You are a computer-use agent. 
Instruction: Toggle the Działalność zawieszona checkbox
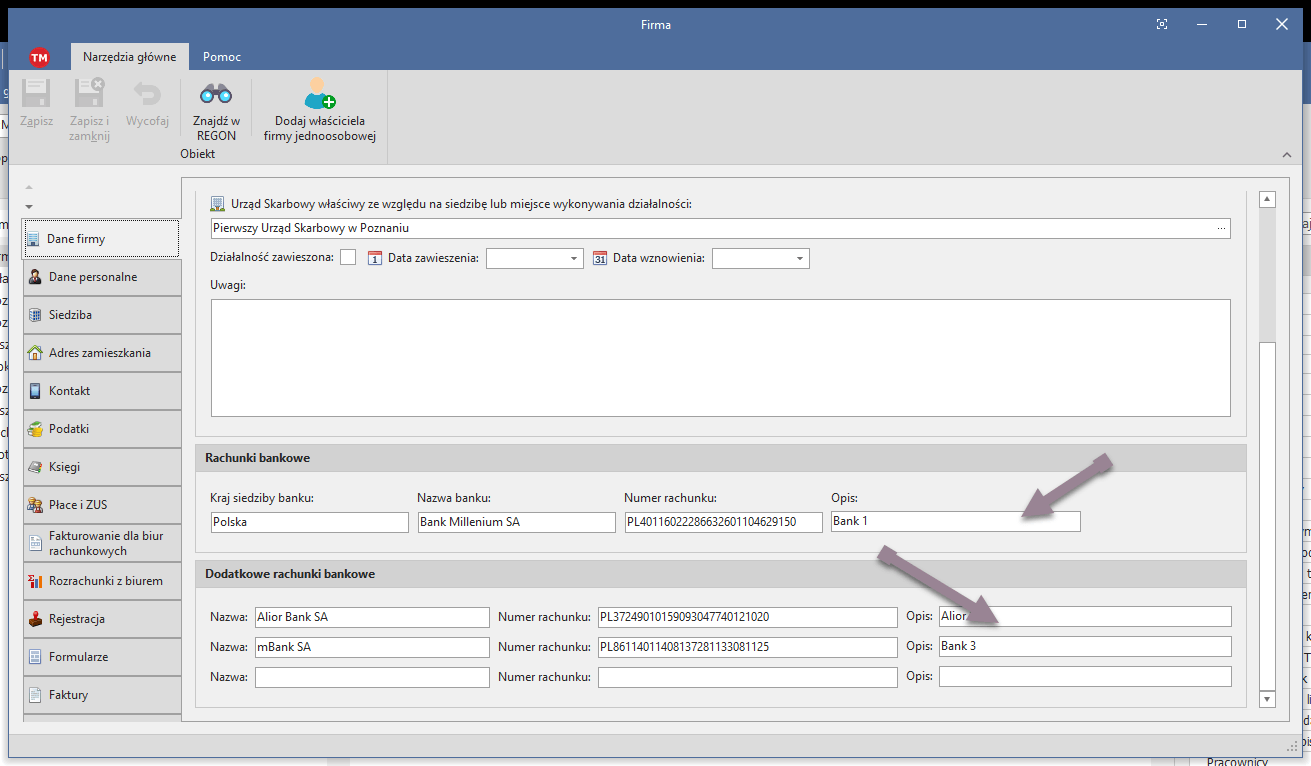(x=348, y=258)
